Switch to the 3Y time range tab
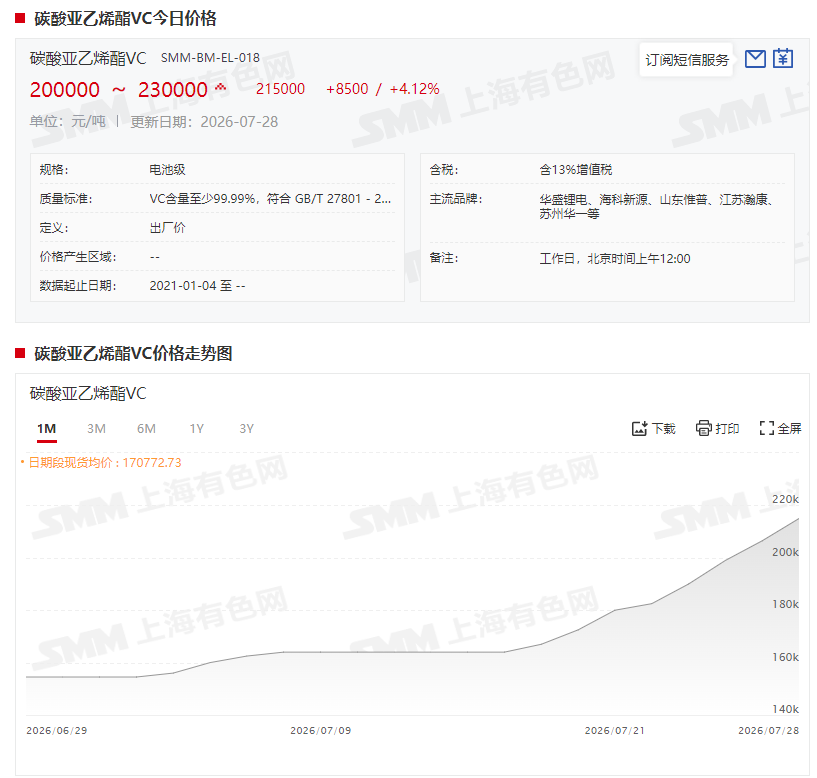The width and height of the screenshot is (817, 778). click(x=246, y=429)
